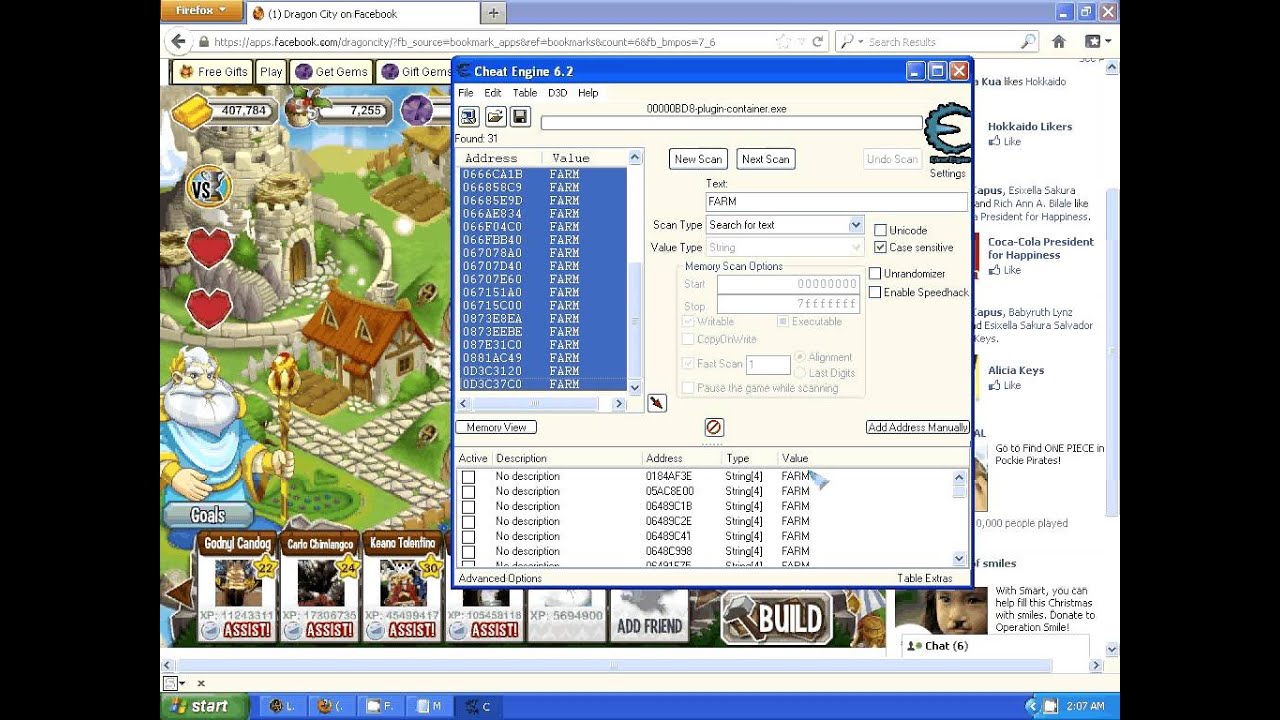Image resolution: width=1280 pixels, height=720 pixels.
Task: Click the ADD FRIEND tile in the game
Action: [649, 613]
